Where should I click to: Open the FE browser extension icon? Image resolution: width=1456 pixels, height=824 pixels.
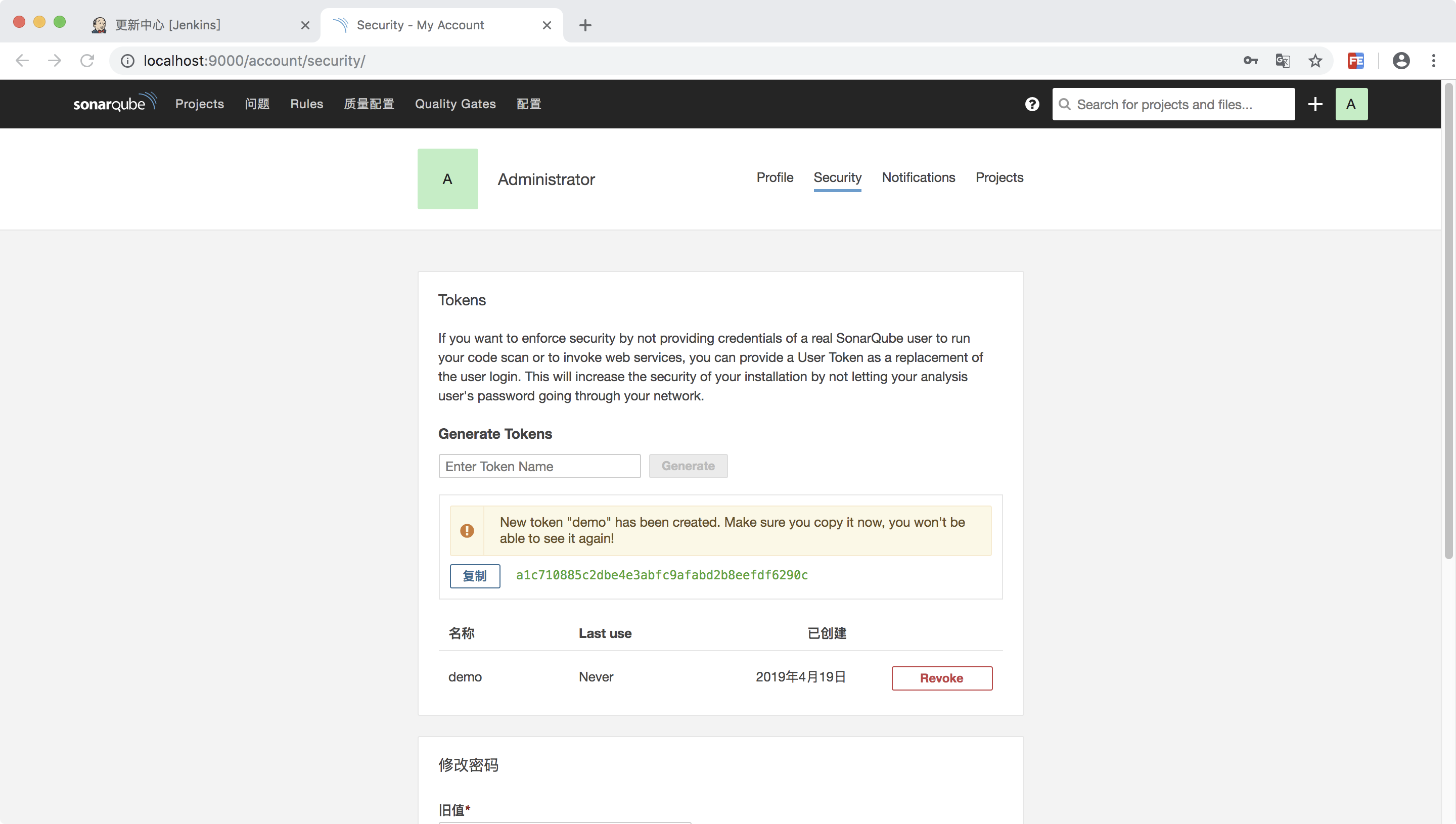tap(1355, 61)
